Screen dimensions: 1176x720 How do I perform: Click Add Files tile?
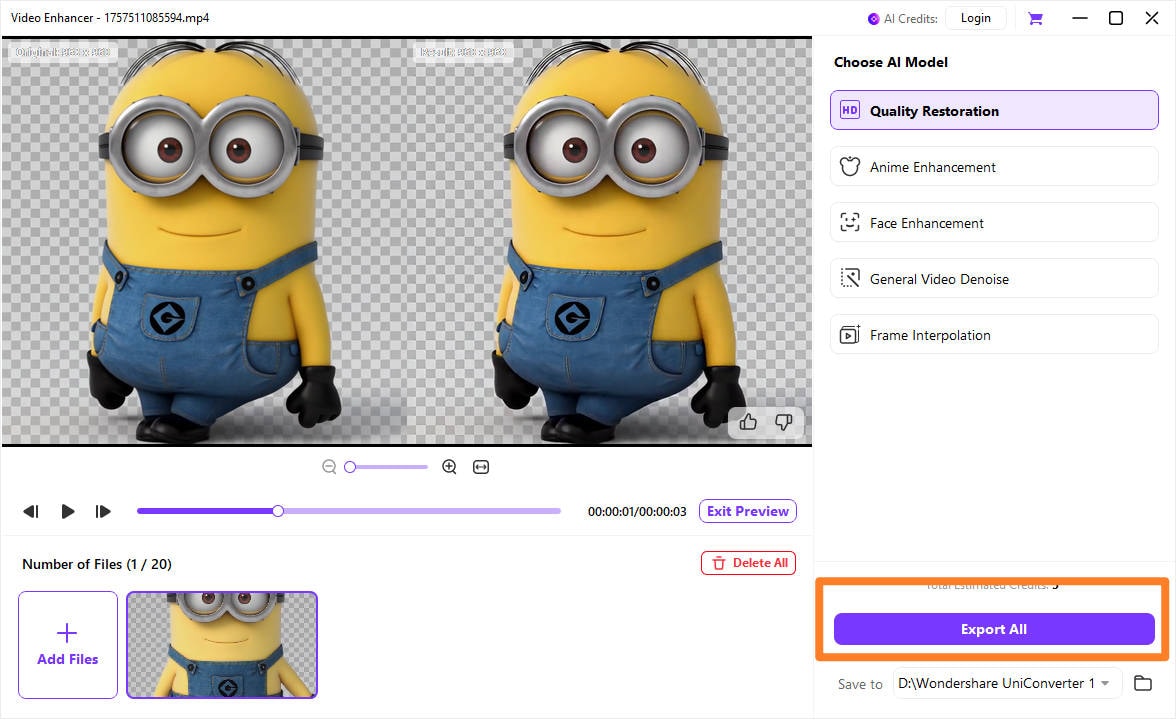coord(68,645)
